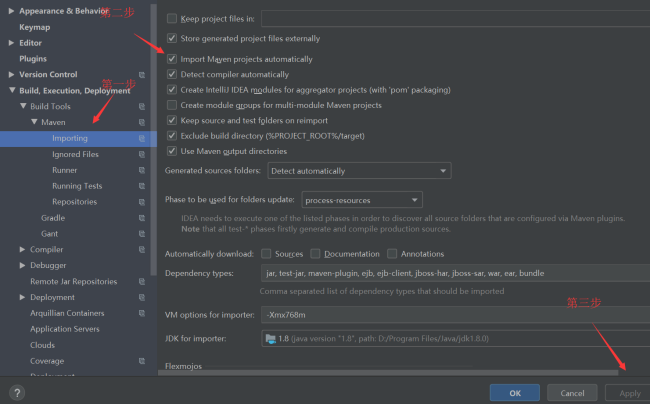The width and height of the screenshot is (650, 404).
Task: Click the project-level icon beside Compiler
Action: pyautogui.click(x=142, y=250)
